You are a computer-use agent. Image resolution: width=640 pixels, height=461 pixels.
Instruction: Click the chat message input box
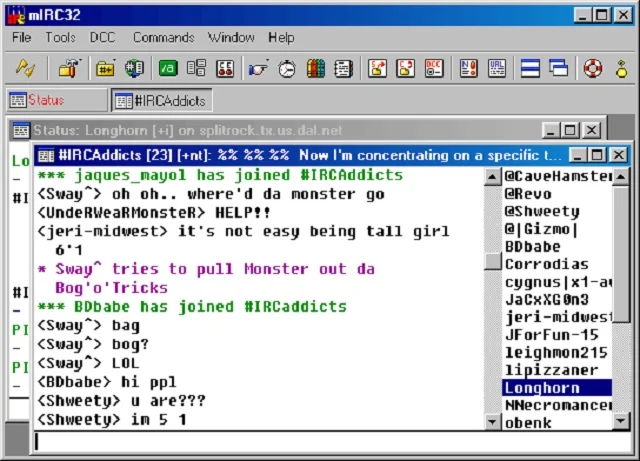(x=320, y=440)
